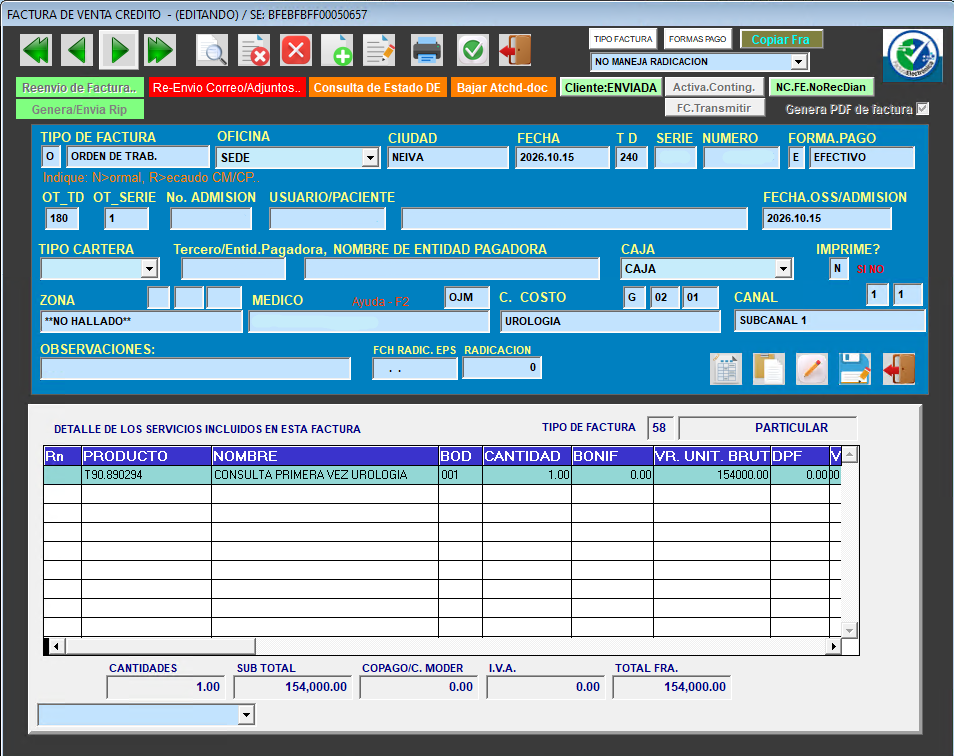
Task: Open the OFICINA dropdown showing SEDE
Action: click(x=370, y=158)
